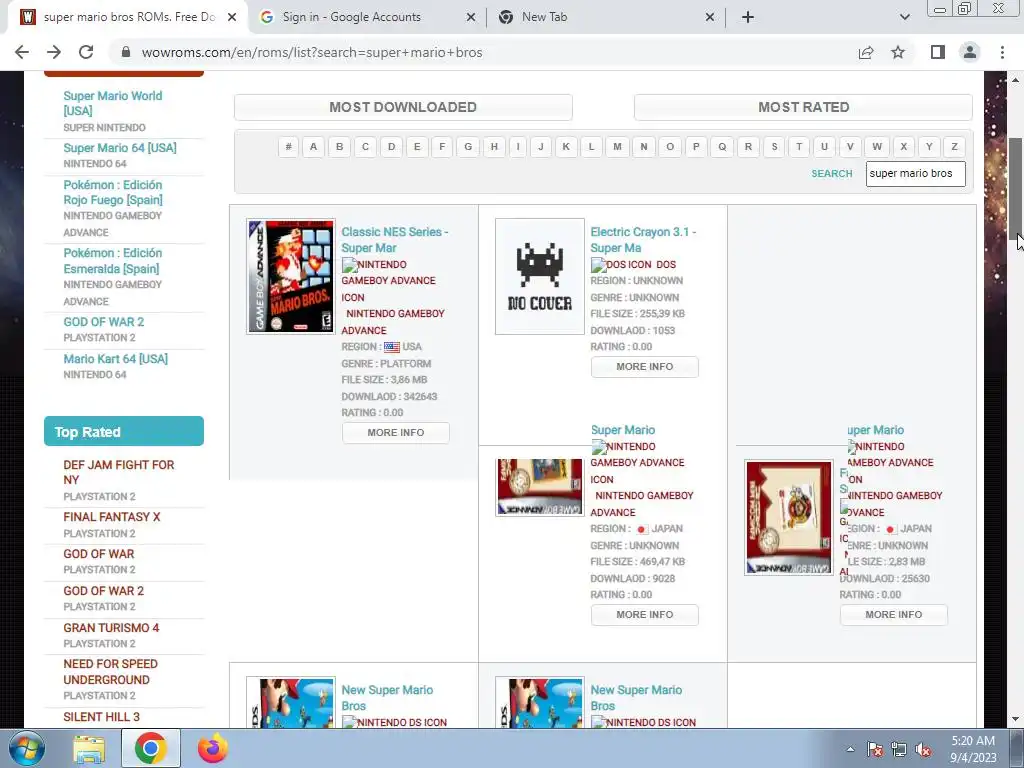Open SILENT HILL 3 link

point(101,717)
